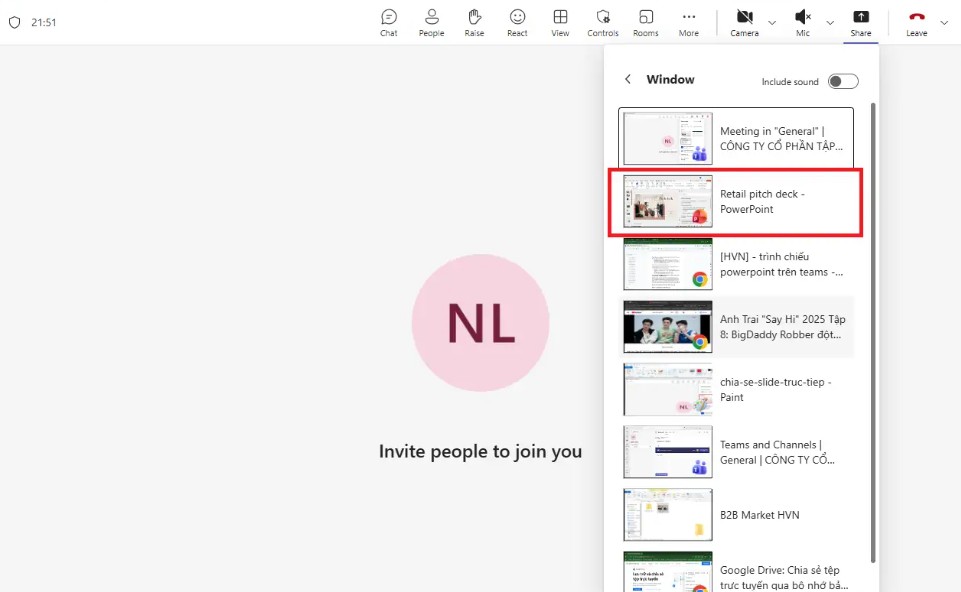The width and height of the screenshot is (961, 592).
Task: Select Retail pitch deck PowerPoint window
Action: (736, 202)
